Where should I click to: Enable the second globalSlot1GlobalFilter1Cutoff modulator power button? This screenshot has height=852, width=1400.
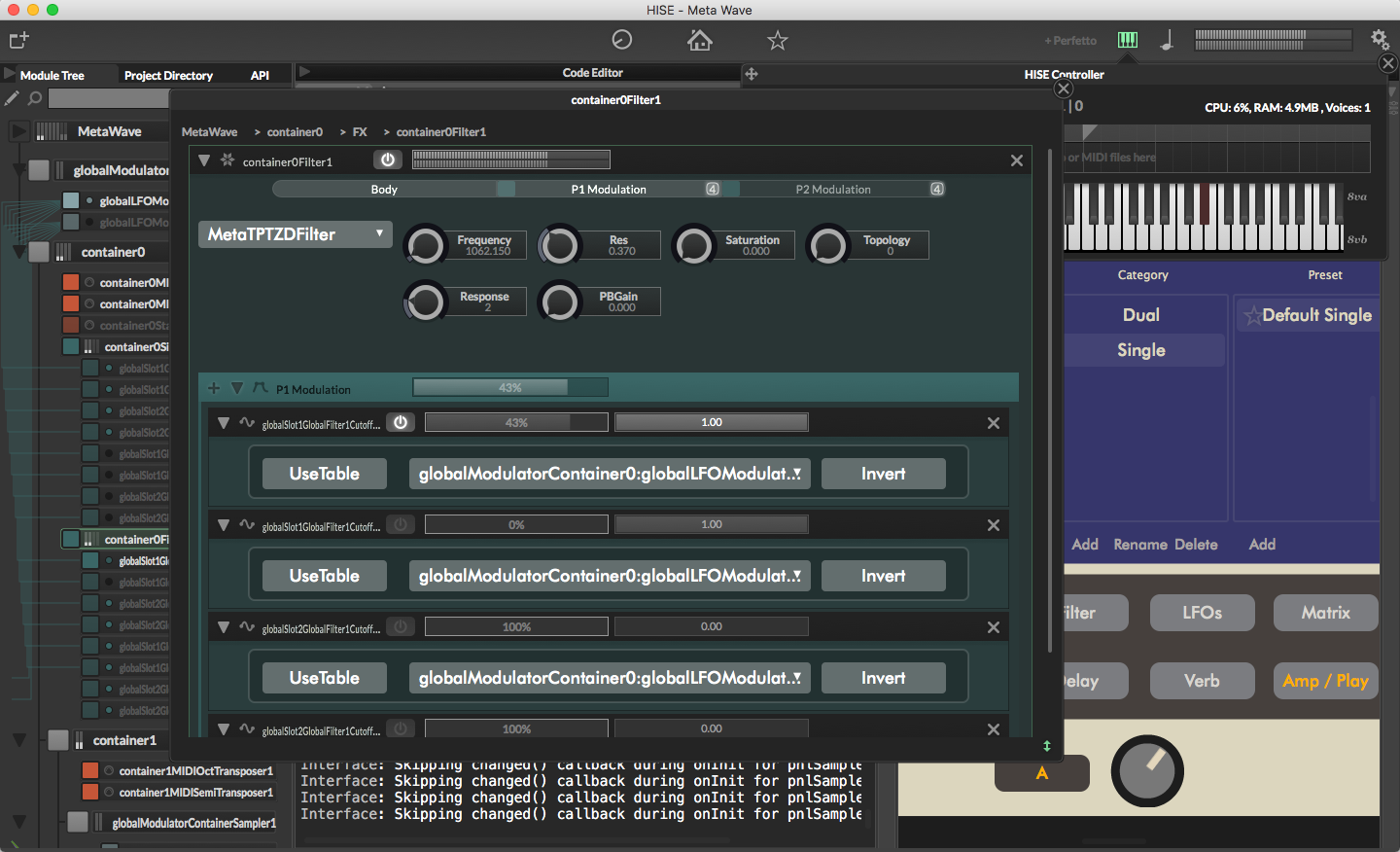(x=401, y=524)
